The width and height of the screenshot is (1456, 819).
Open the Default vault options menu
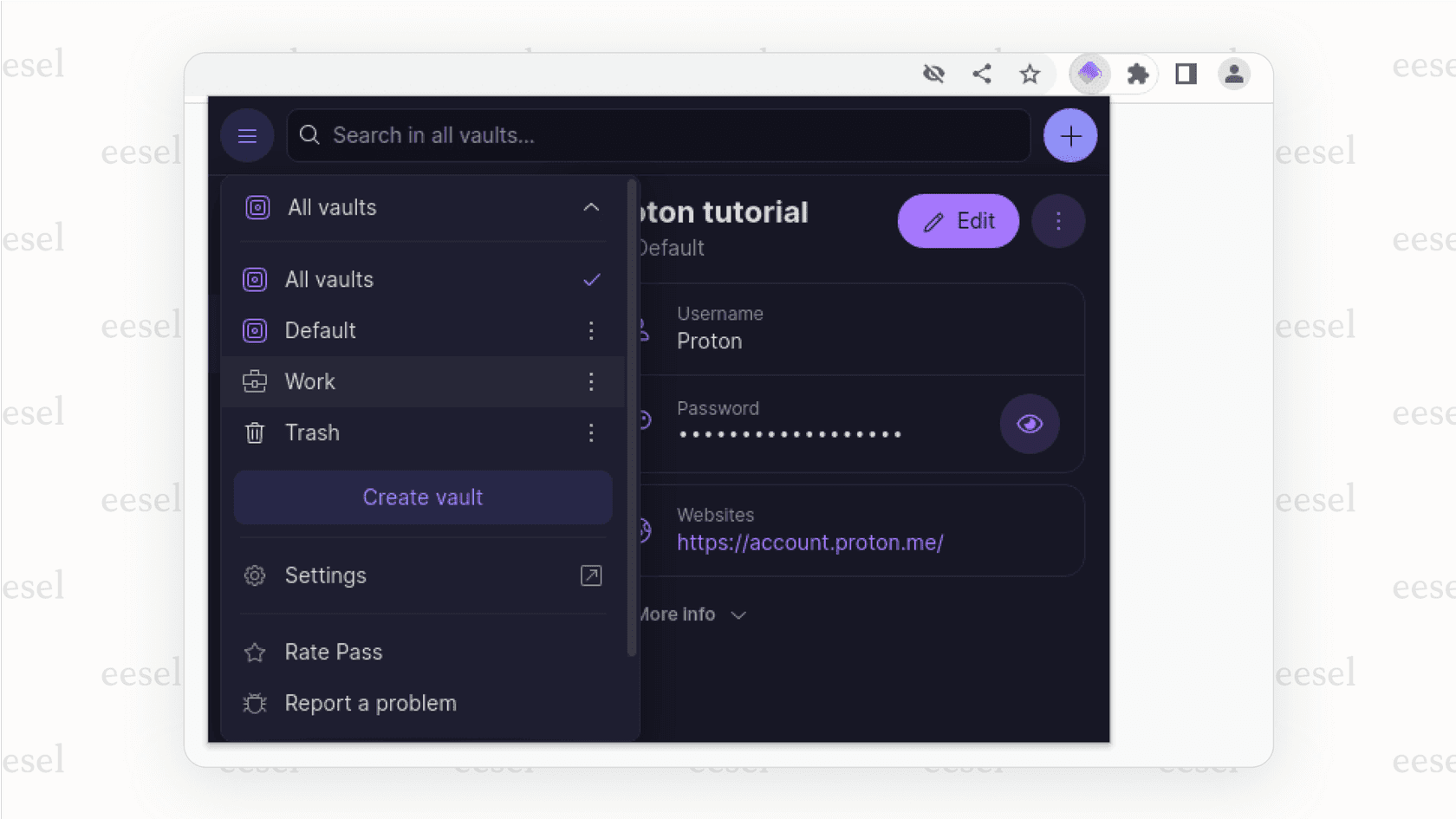tap(591, 330)
